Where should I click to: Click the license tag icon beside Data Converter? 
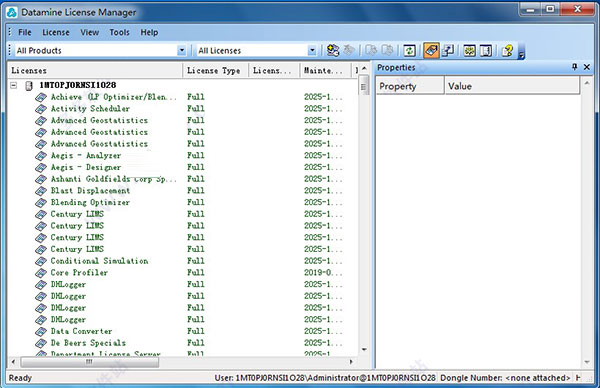point(41,332)
